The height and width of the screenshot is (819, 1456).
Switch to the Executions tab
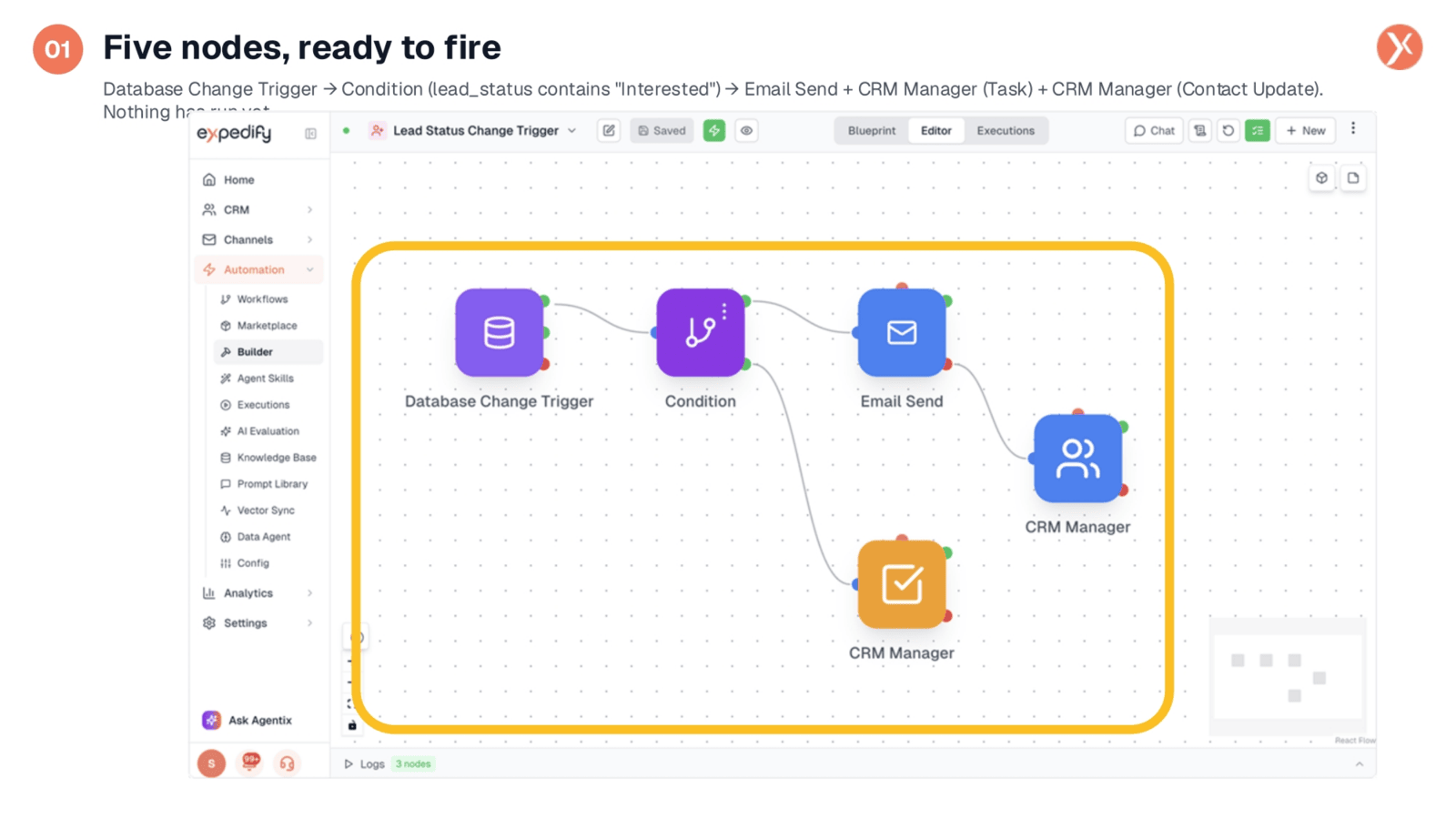point(1006,130)
